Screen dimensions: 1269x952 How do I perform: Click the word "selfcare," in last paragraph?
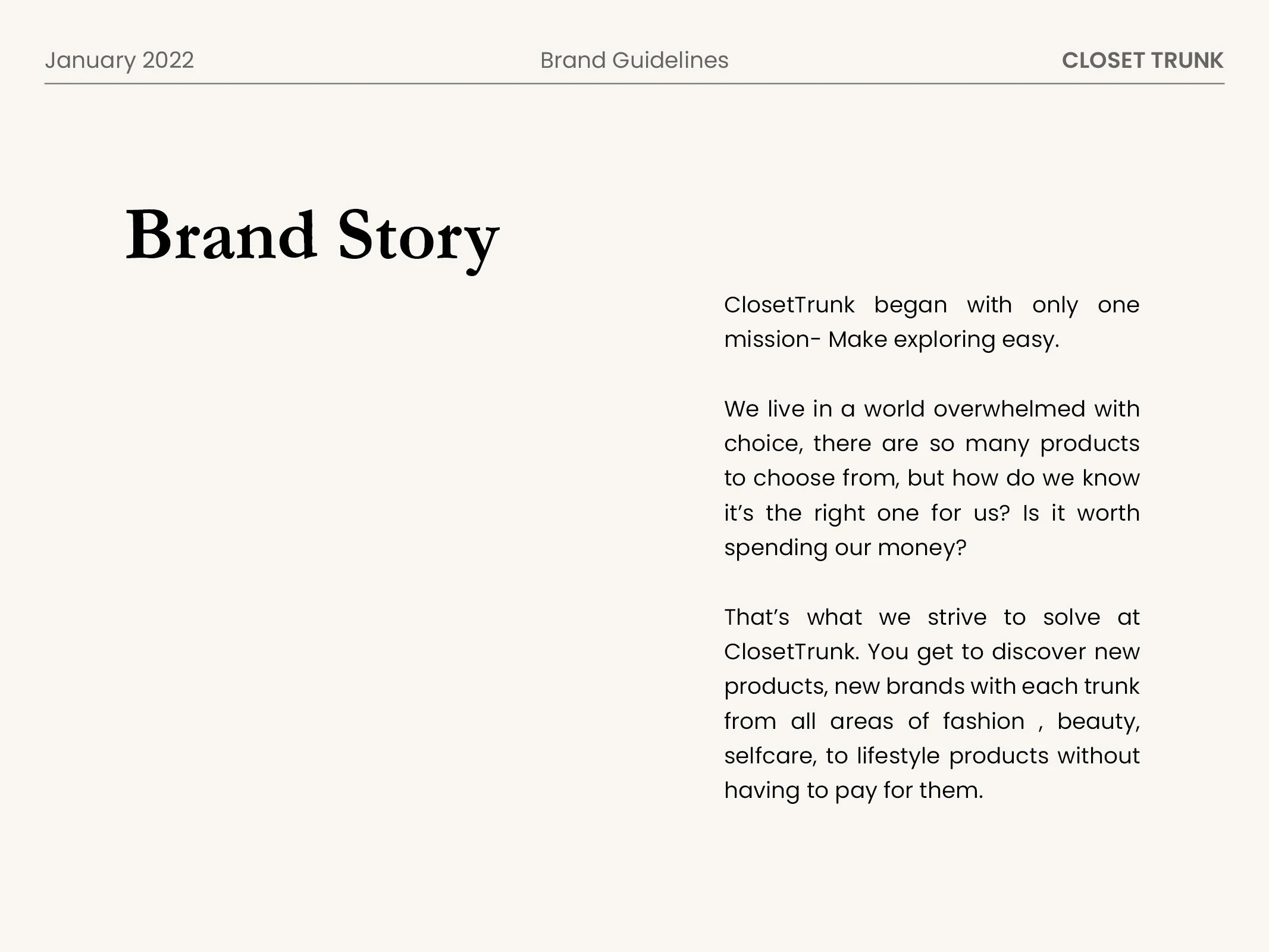(769, 756)
